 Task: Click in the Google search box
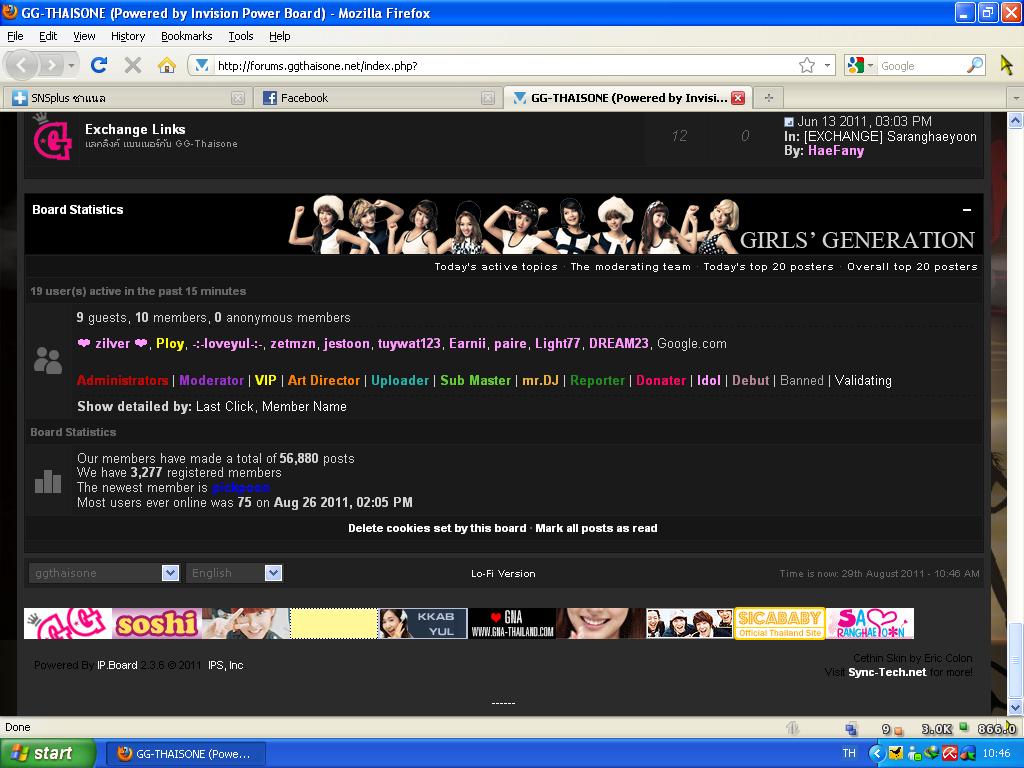[921, 65]
